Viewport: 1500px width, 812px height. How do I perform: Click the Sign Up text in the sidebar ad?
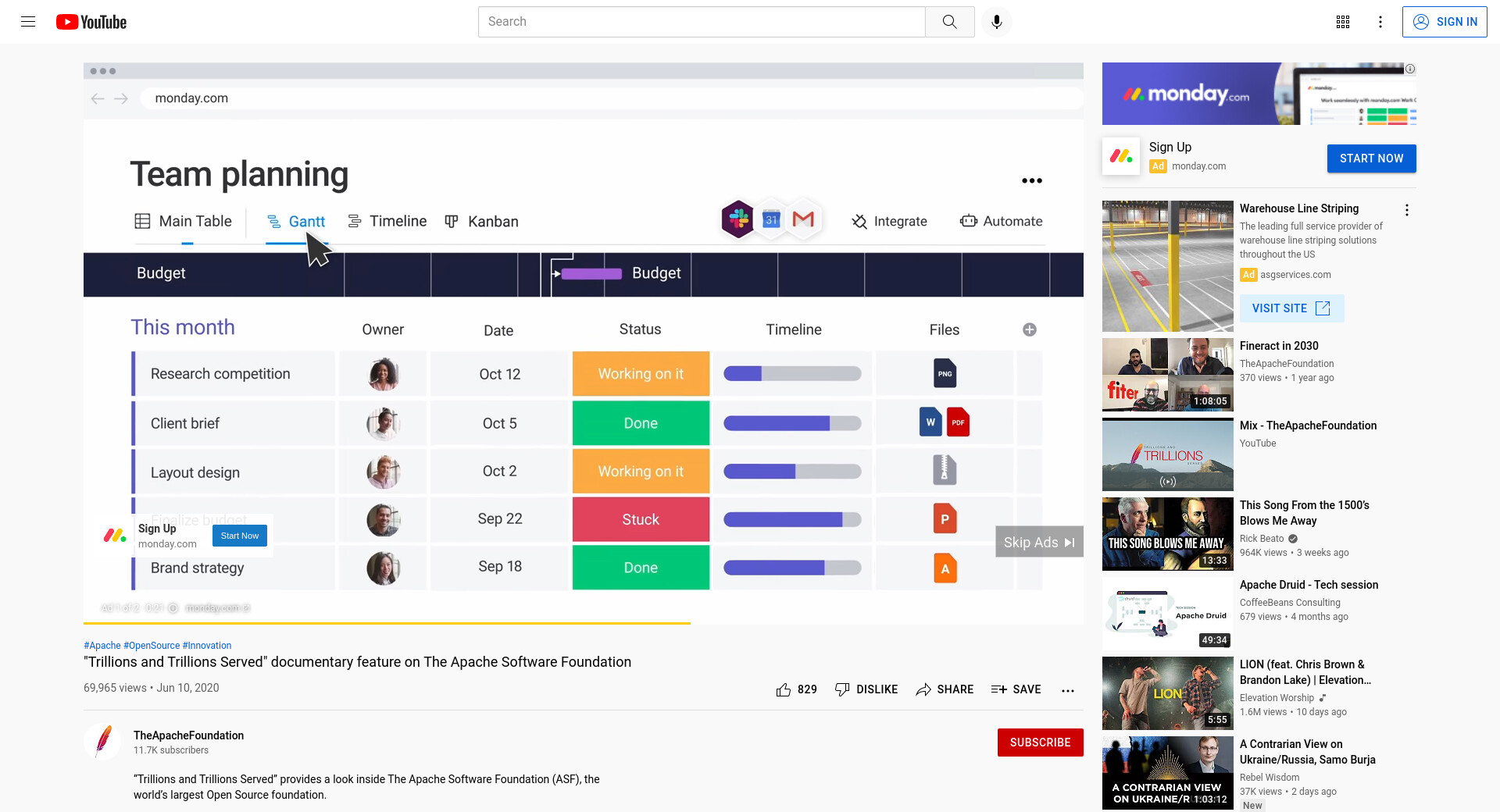[x=1170, y=147]
